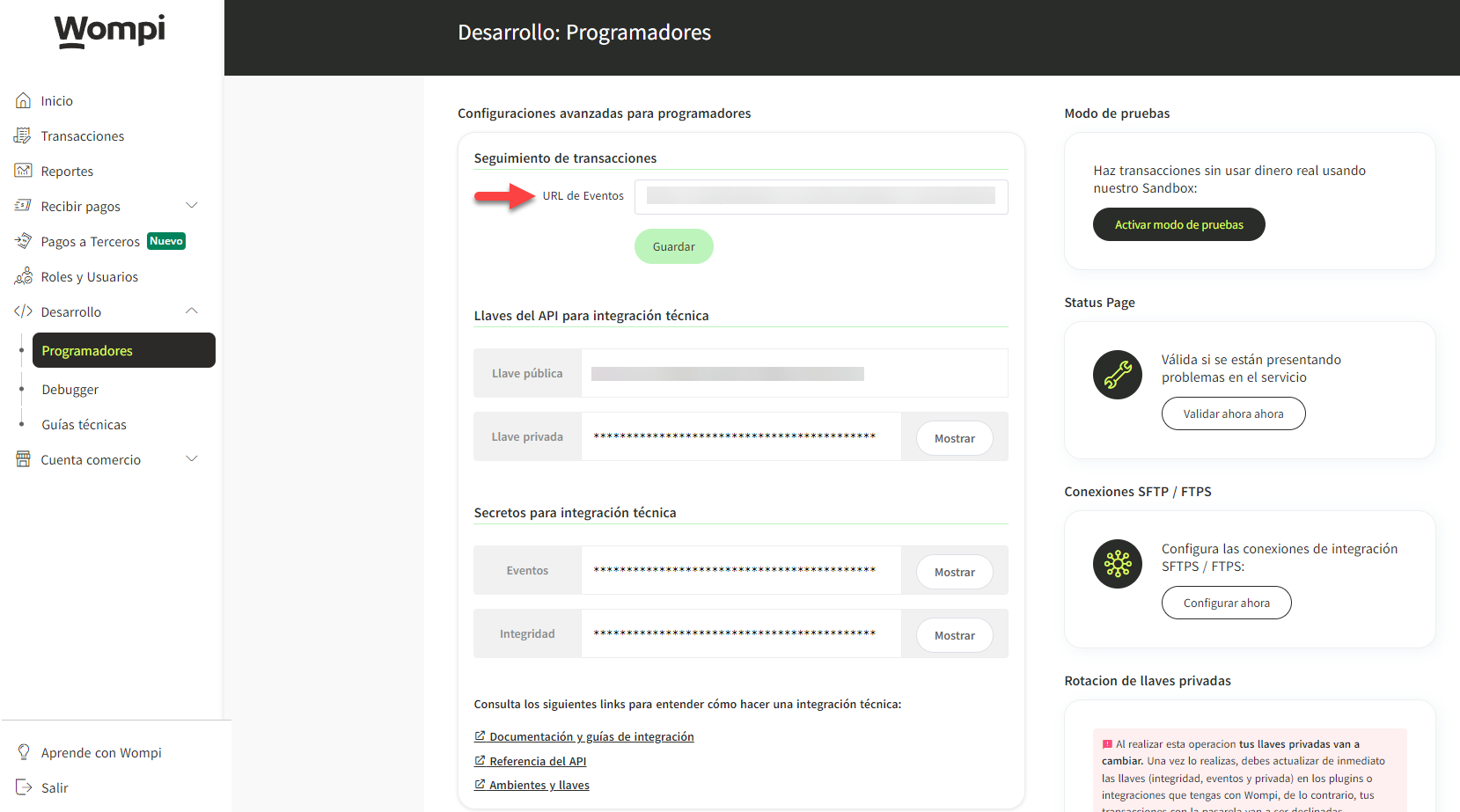Viewport: 1460px width, 812px height.
Task: Click the masked Llave privada field
Action: click(741, 436)
